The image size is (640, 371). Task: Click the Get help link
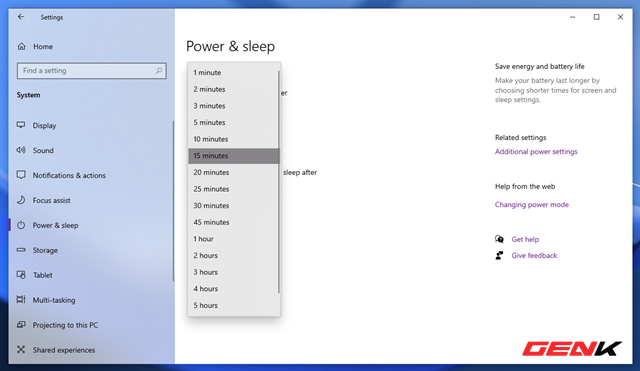coord(525,239)
